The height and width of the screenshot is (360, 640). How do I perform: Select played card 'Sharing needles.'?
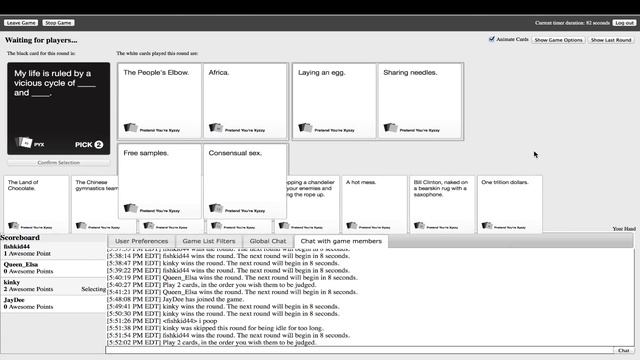420,101
